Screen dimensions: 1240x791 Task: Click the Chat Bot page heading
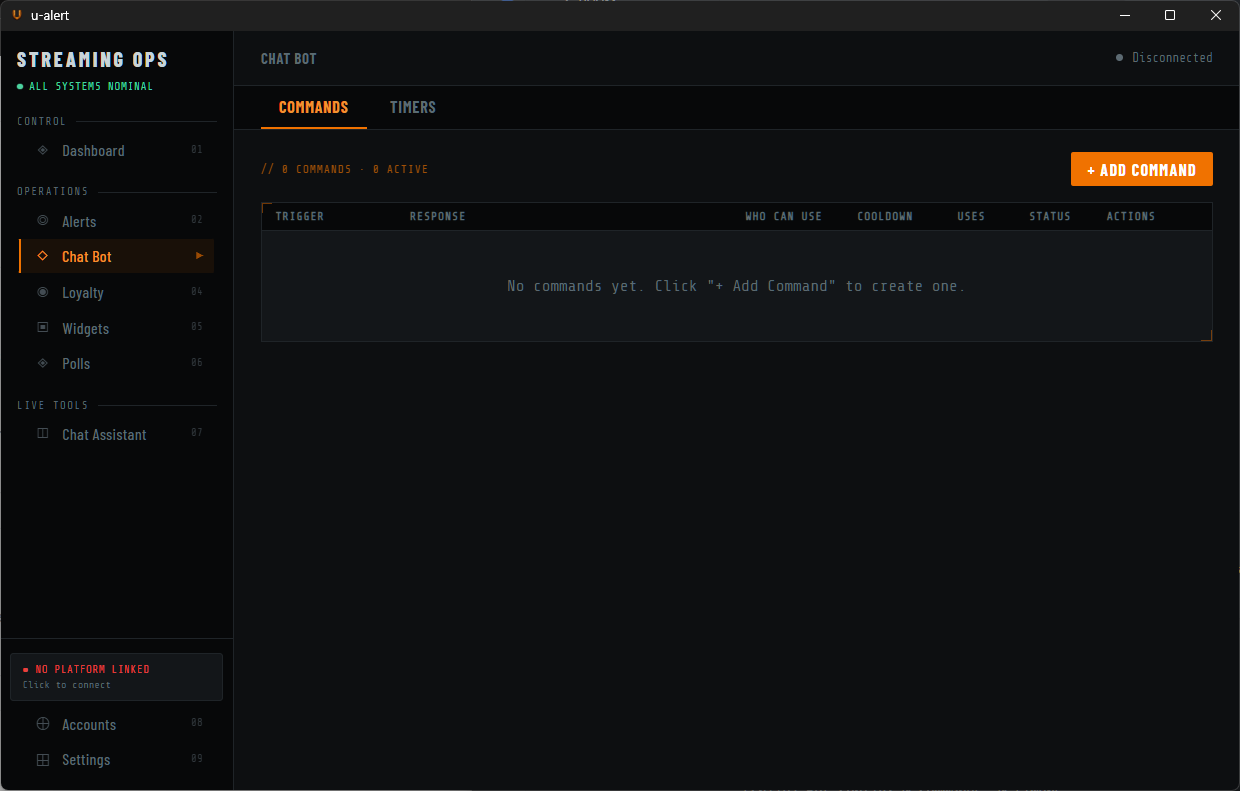click(x=288, y=59)
